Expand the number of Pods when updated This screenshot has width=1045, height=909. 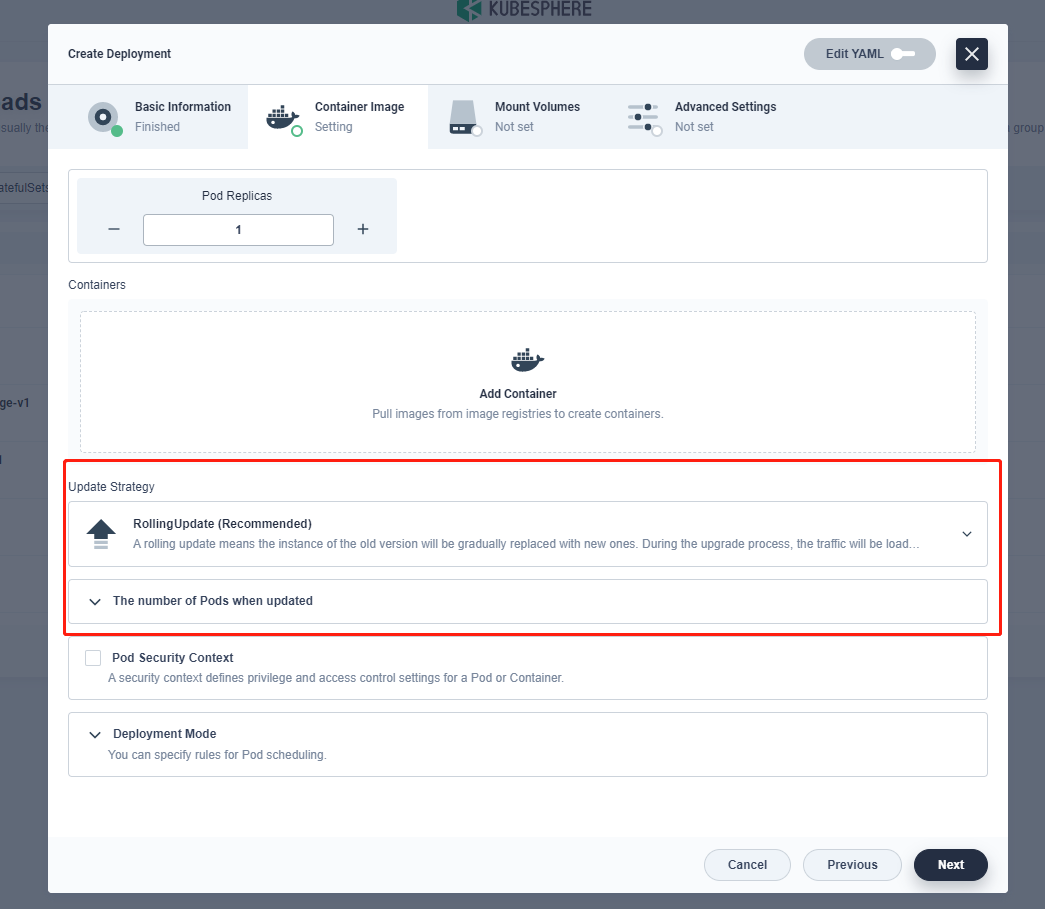[x=95, y=601]
